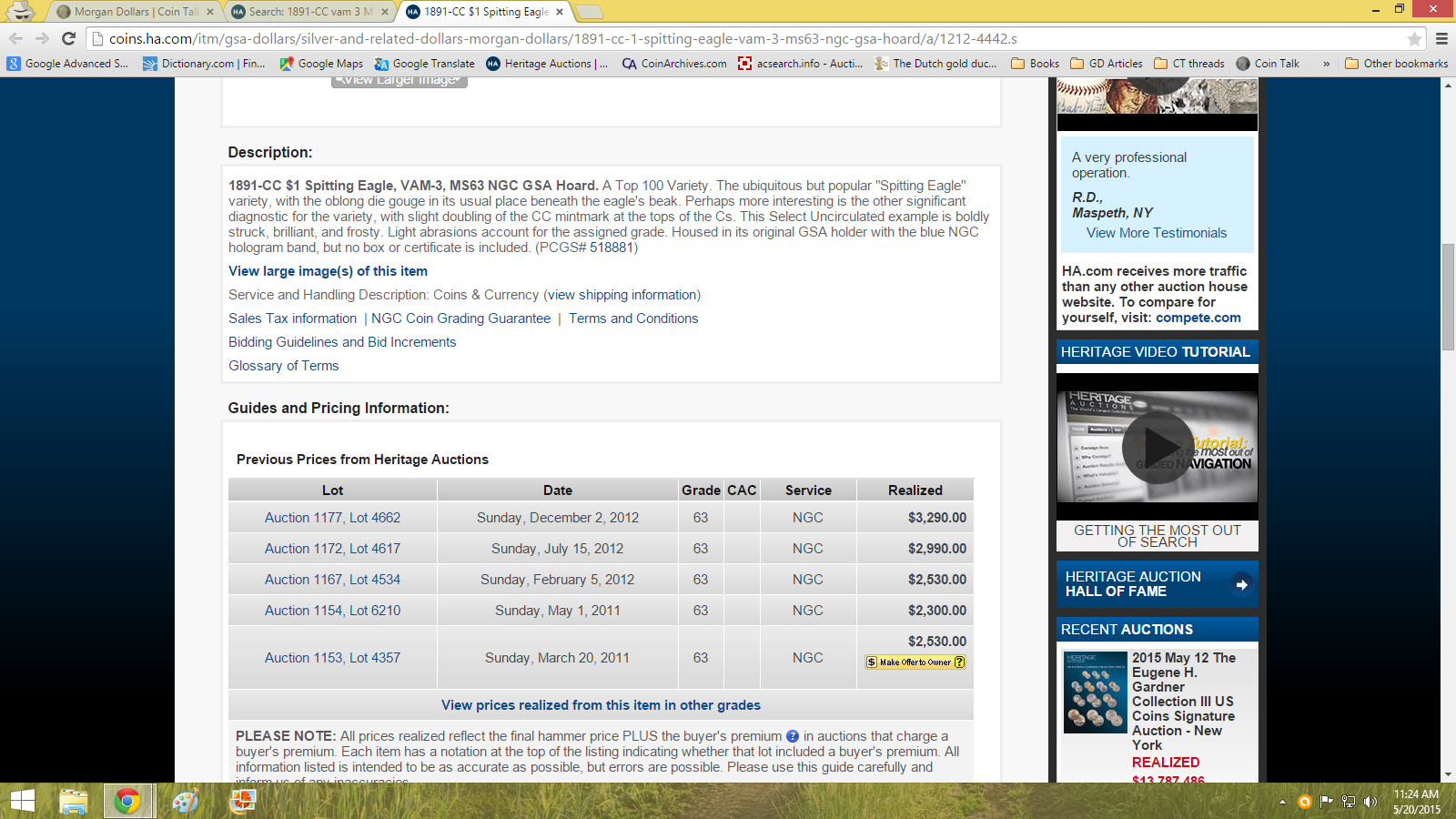Close the Morgan Dollars Coin Talk tab
Viewport: 1456px width, 819px height.
click(x=210, y=12)
